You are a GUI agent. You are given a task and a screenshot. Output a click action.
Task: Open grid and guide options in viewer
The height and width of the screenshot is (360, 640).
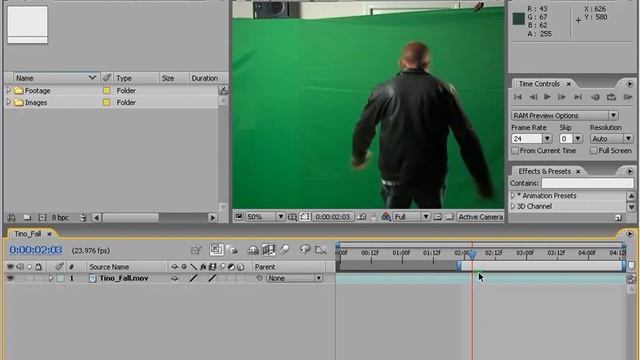(292, 217)
